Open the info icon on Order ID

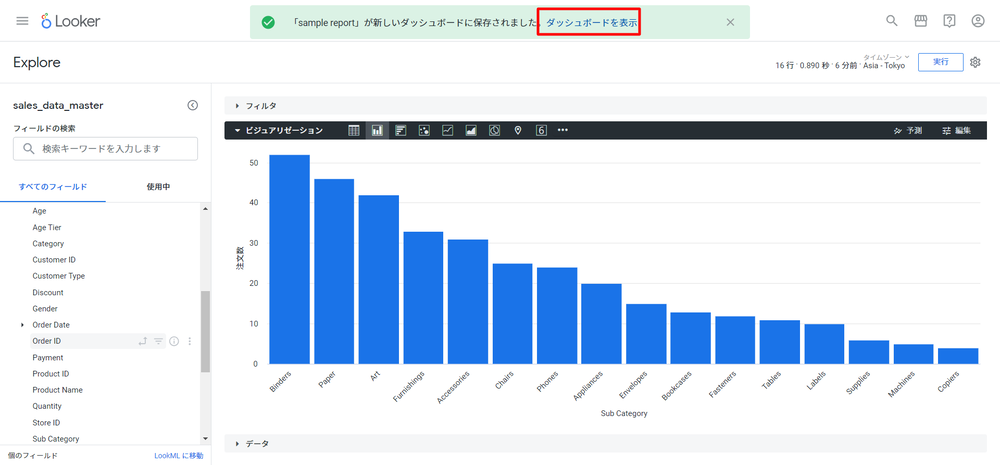173,341
